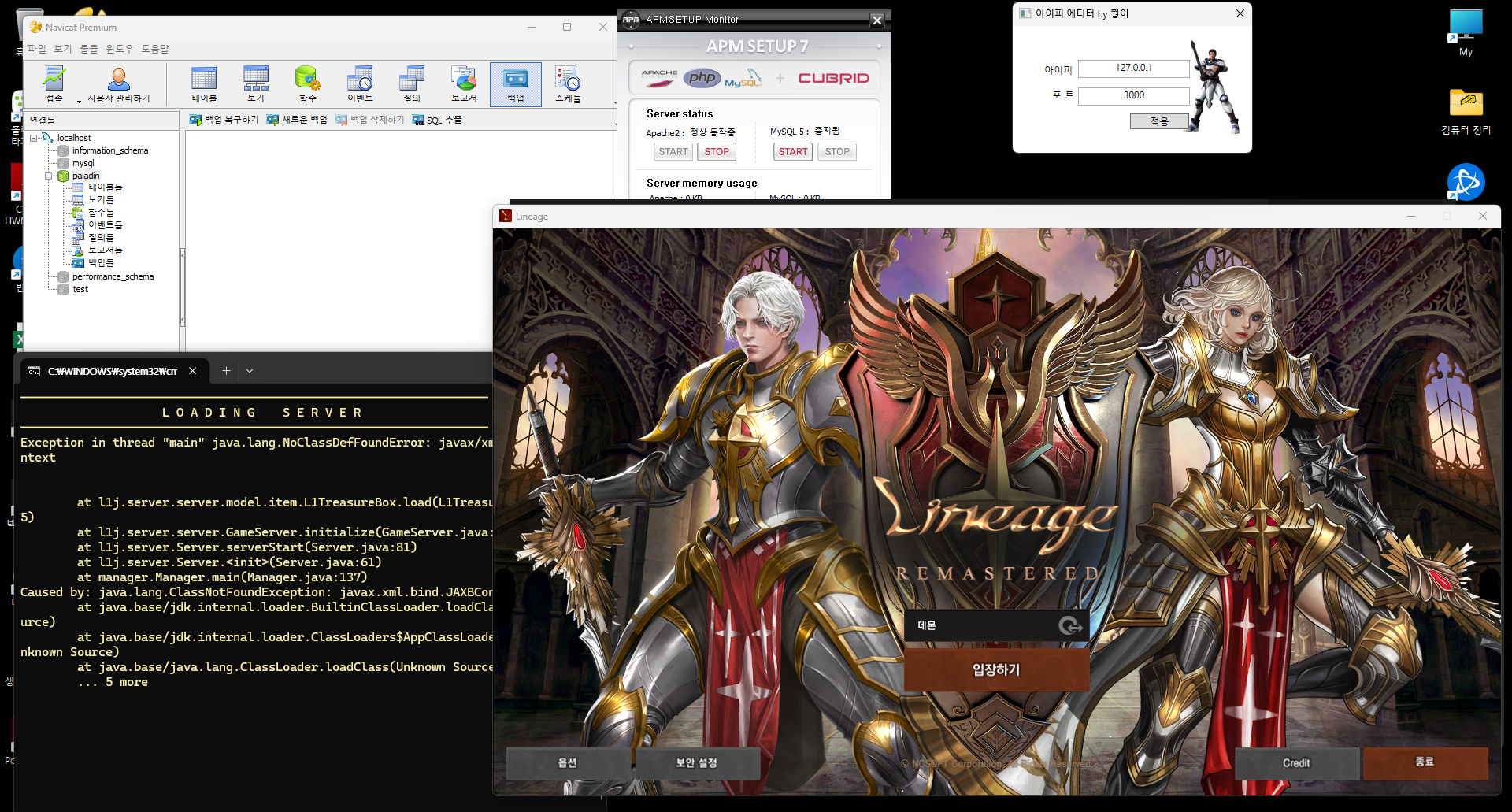
Task: Select 보고서들 node under paladin
Action: [98, 250]
